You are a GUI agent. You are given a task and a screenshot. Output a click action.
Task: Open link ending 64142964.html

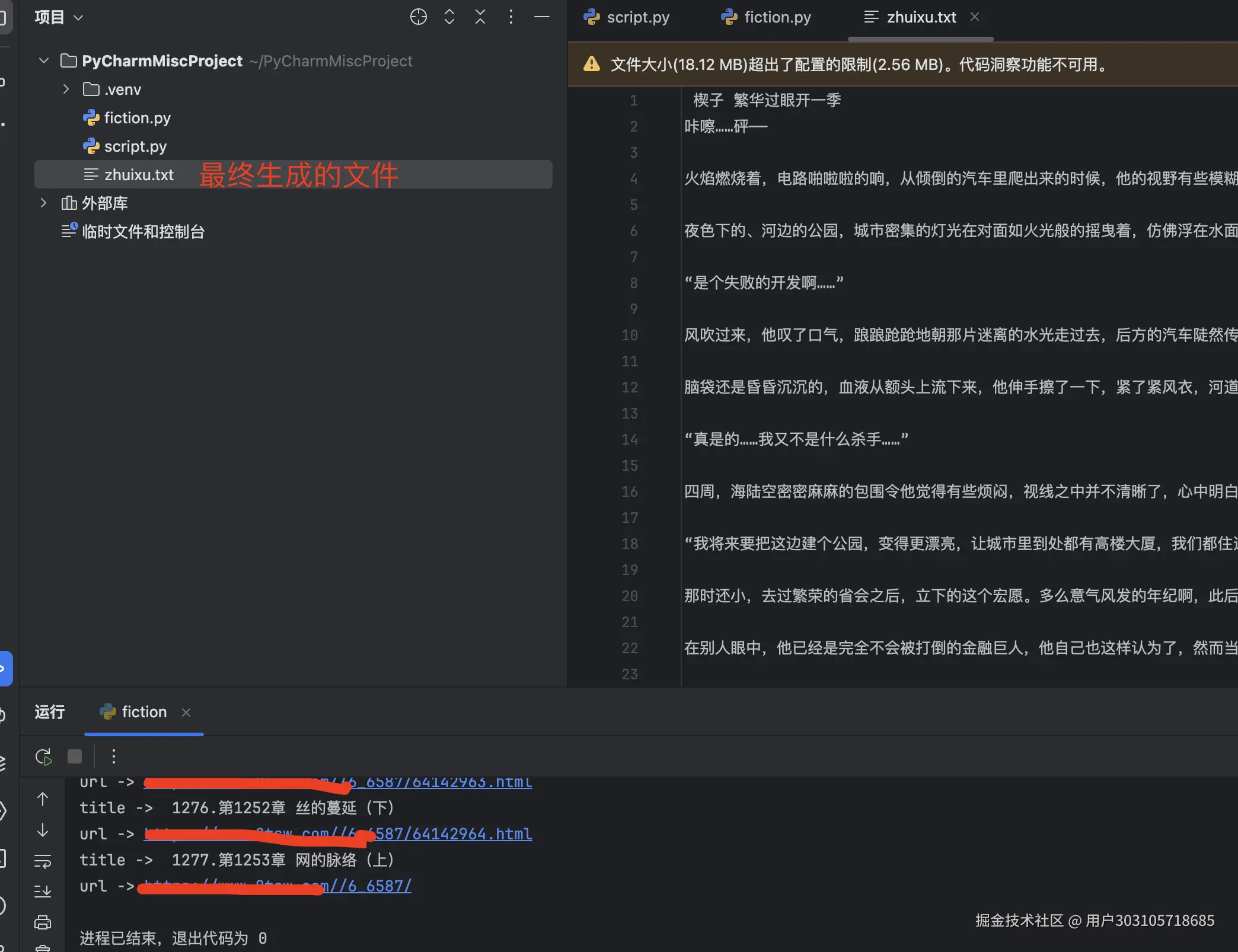click(x=338, y=833)
